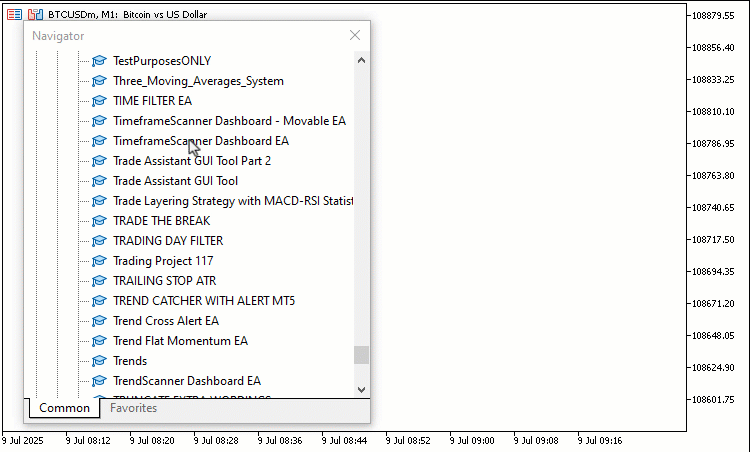Click the 108601.75 price axis label
This screenshot has height=452, width=750.
point(713,399)
